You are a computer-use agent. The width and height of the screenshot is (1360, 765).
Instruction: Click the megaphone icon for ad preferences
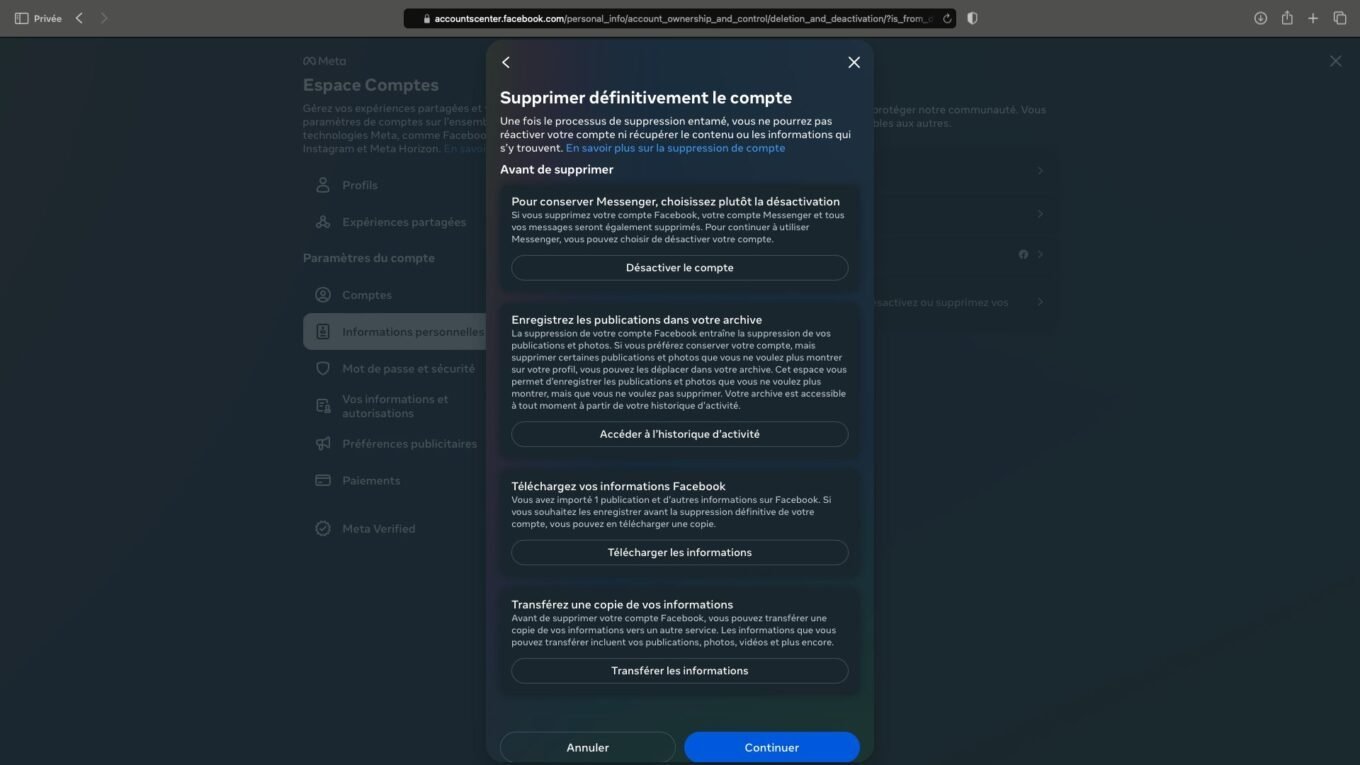(323, 444)
